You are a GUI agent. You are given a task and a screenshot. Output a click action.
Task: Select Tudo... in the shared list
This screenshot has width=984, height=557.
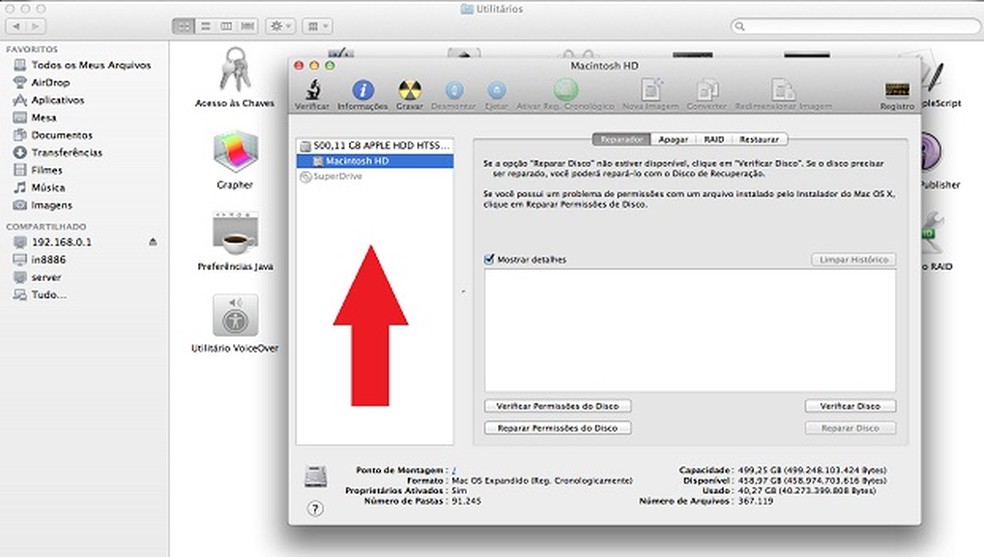pyautogui.click(x=48, y=295)
